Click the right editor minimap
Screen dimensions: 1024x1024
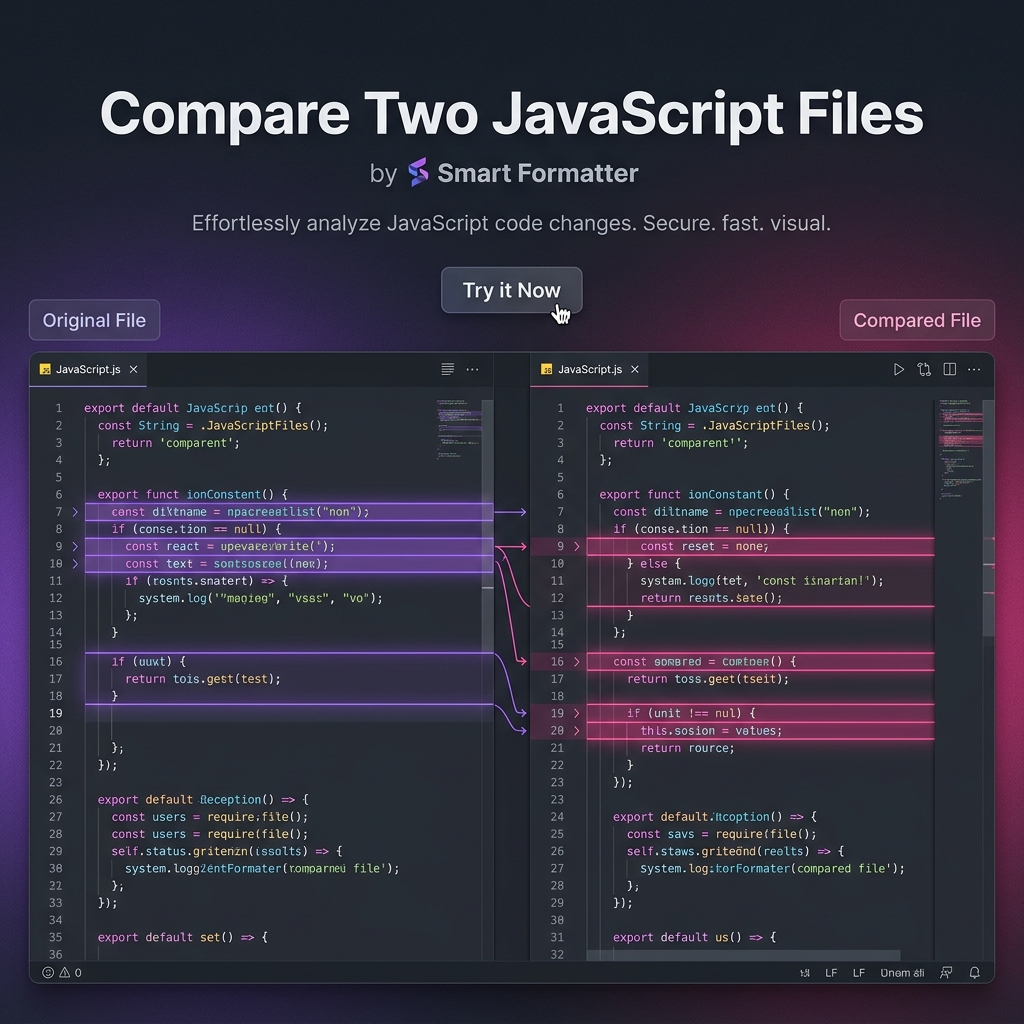tap(961, 448)
